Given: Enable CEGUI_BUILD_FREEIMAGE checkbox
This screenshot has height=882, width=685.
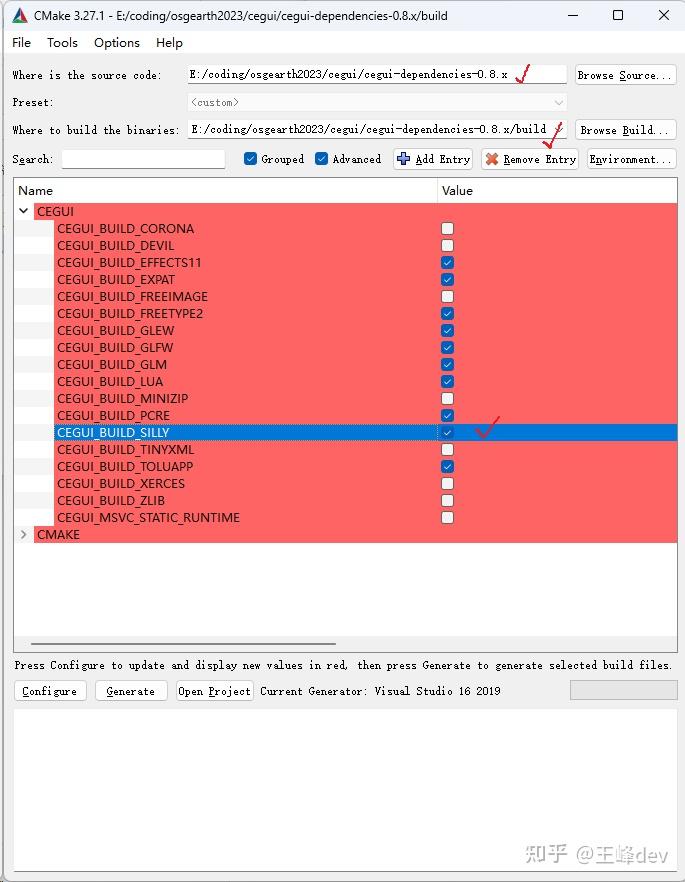Looking at the screenshot, I should pos(447,296).
